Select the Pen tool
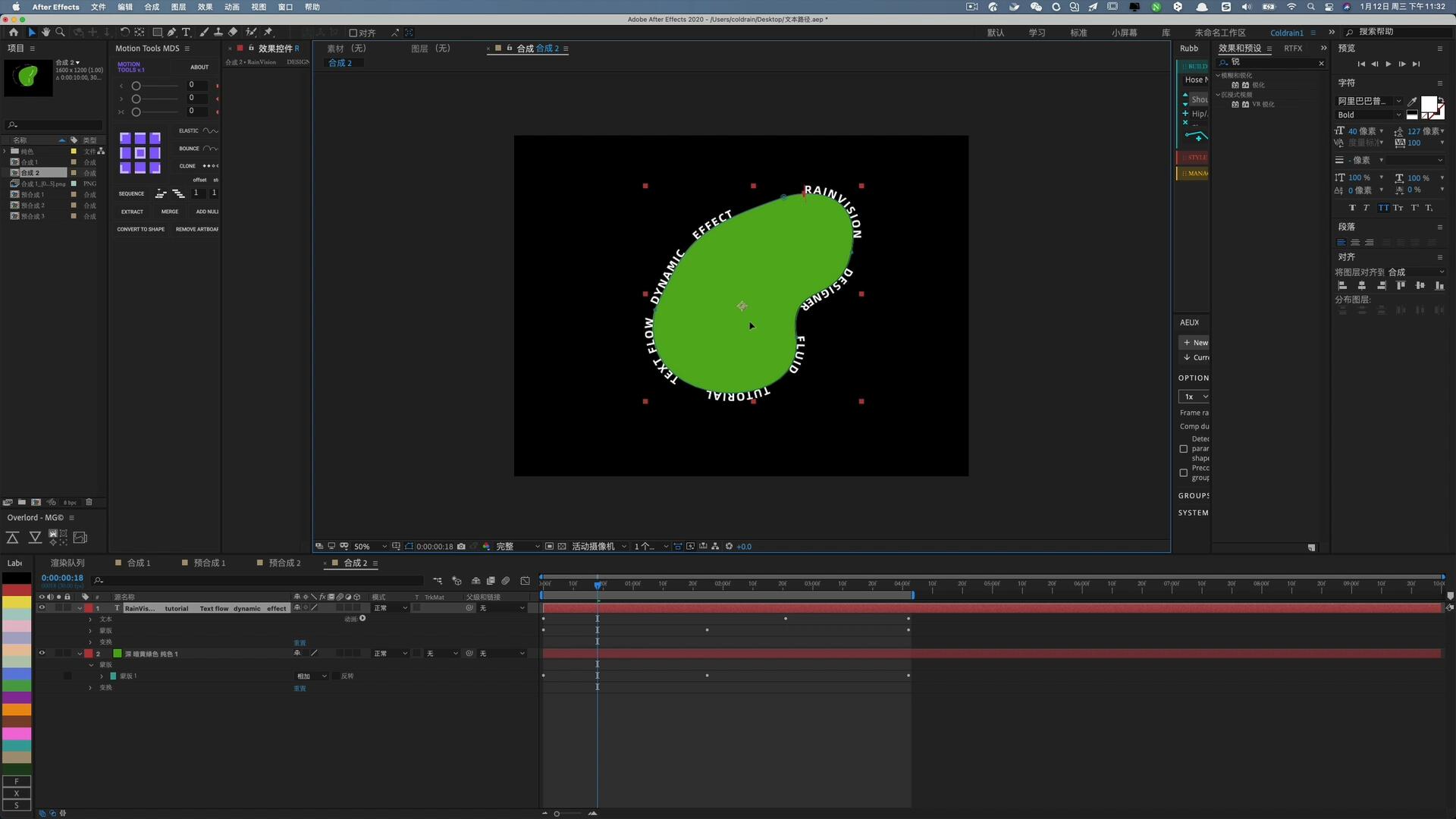This screenshot has height=819, width=1456. pyautogui.click(x=171, y=33)
